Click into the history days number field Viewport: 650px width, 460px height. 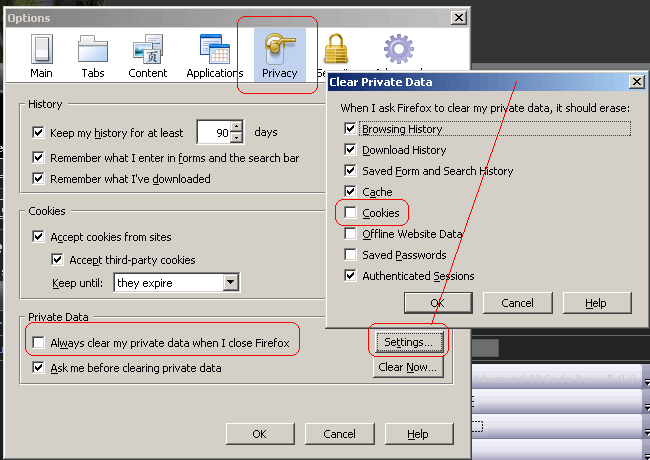click(x=212, y=132)
